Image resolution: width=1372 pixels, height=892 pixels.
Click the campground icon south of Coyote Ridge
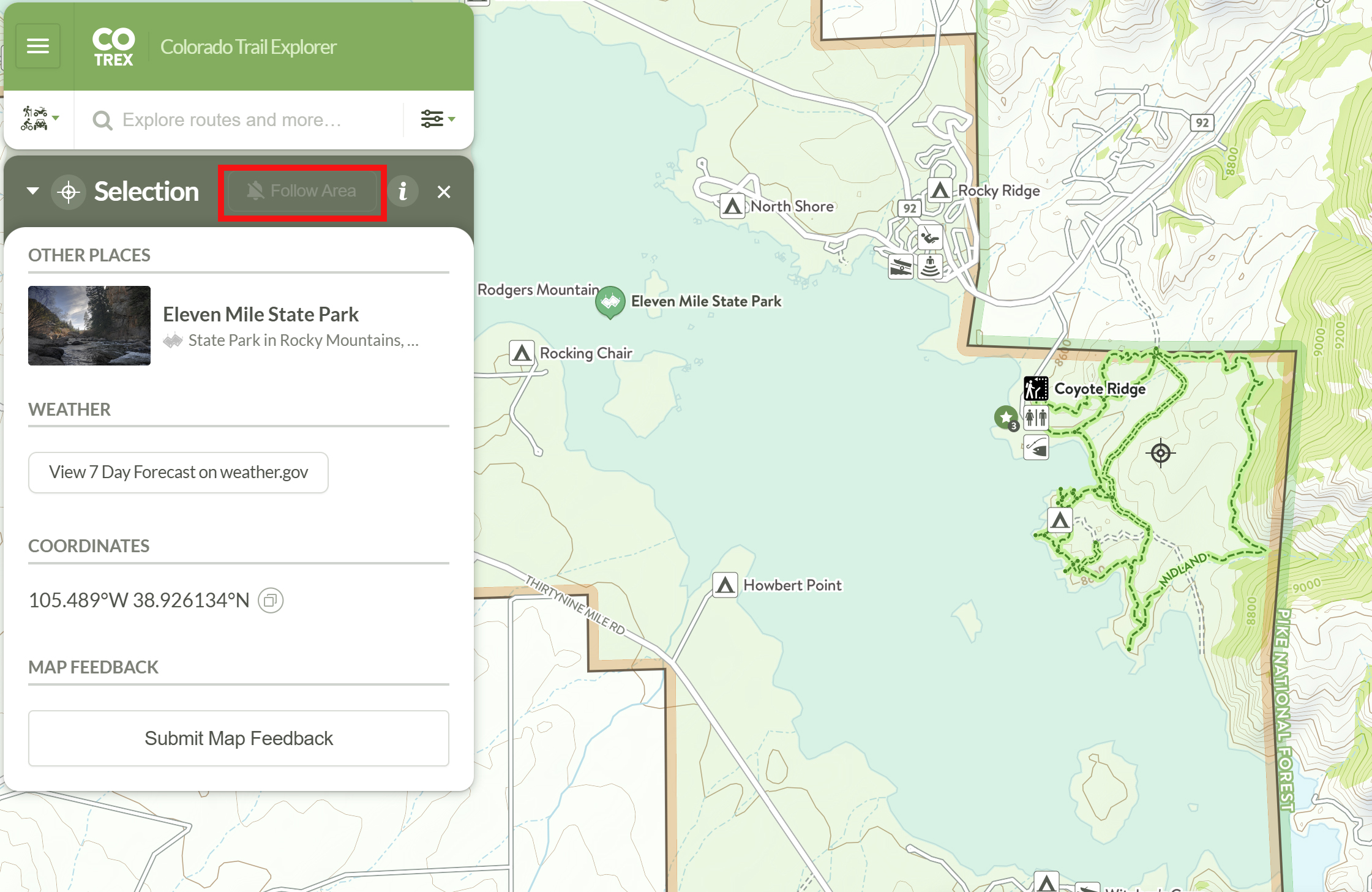(x=1060, y=520)
